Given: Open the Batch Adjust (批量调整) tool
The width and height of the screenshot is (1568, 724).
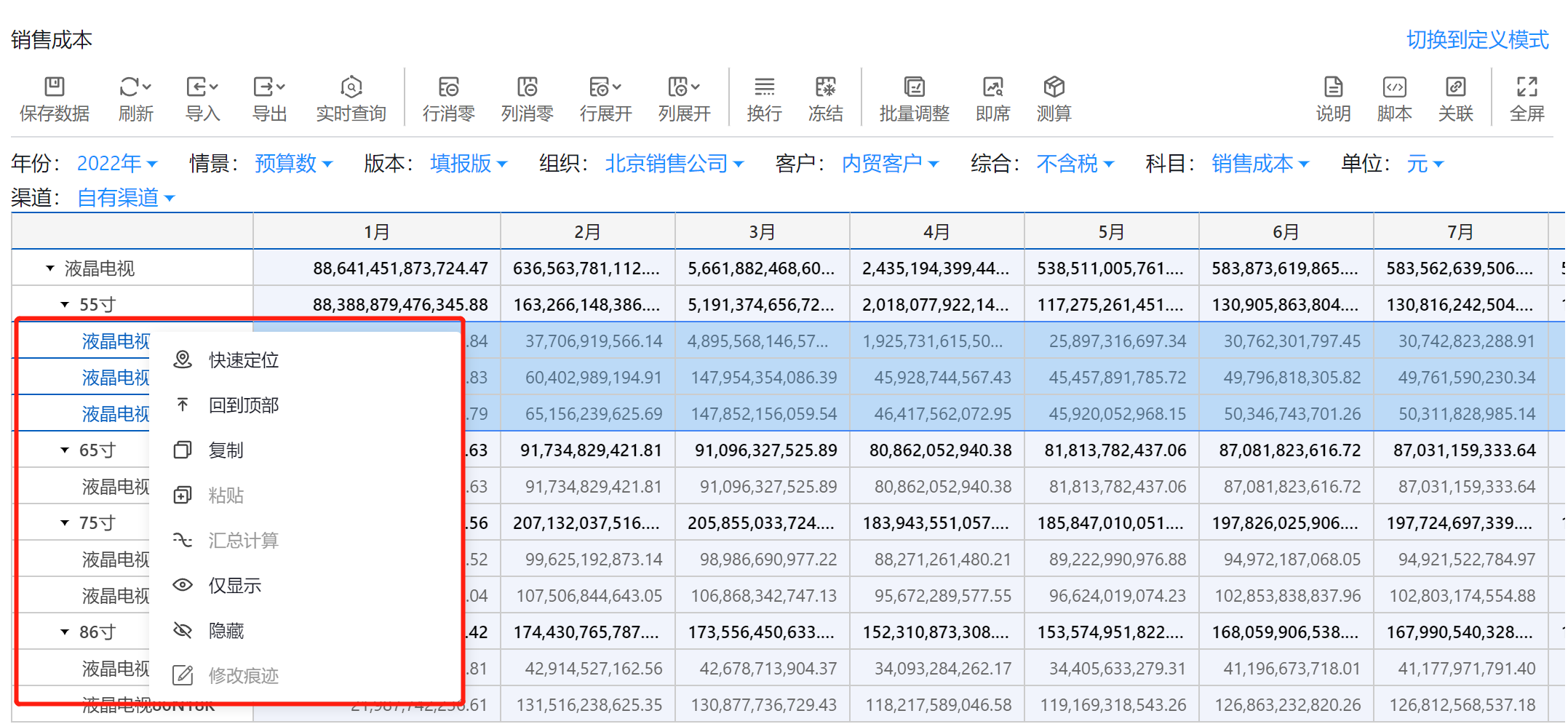Looking at the screenshot, I should click(914, 87).
